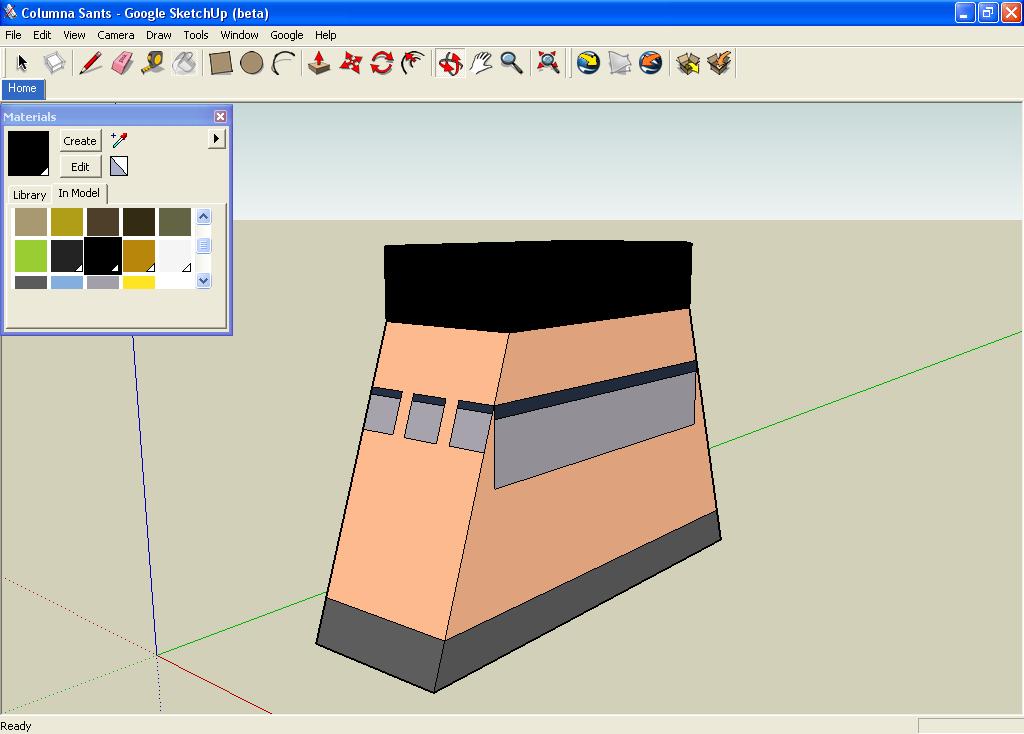Switch to the Library tab
Viewport: 1024px width, 734px height.
(29, 195)
